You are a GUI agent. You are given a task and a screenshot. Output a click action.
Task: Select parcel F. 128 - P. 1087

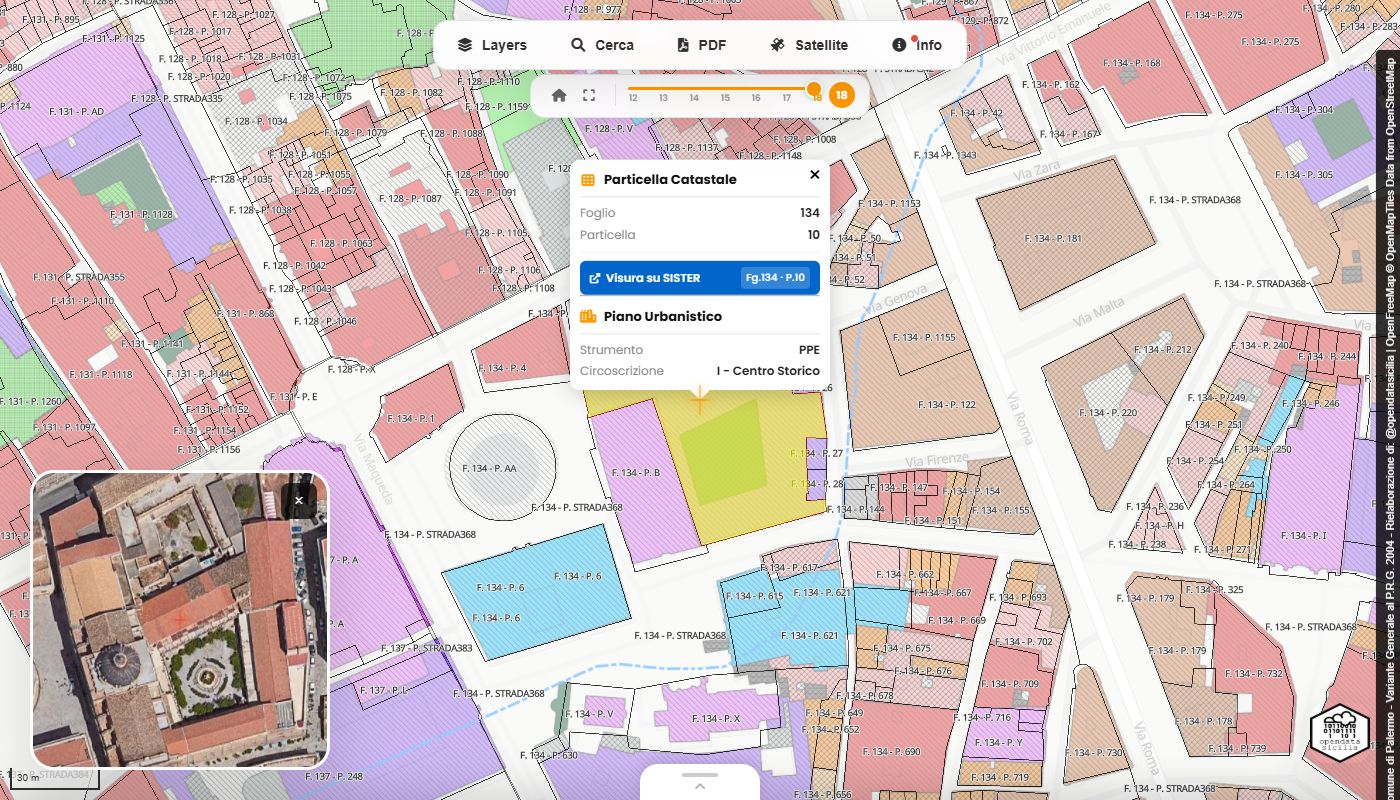[x=410, y=199]
